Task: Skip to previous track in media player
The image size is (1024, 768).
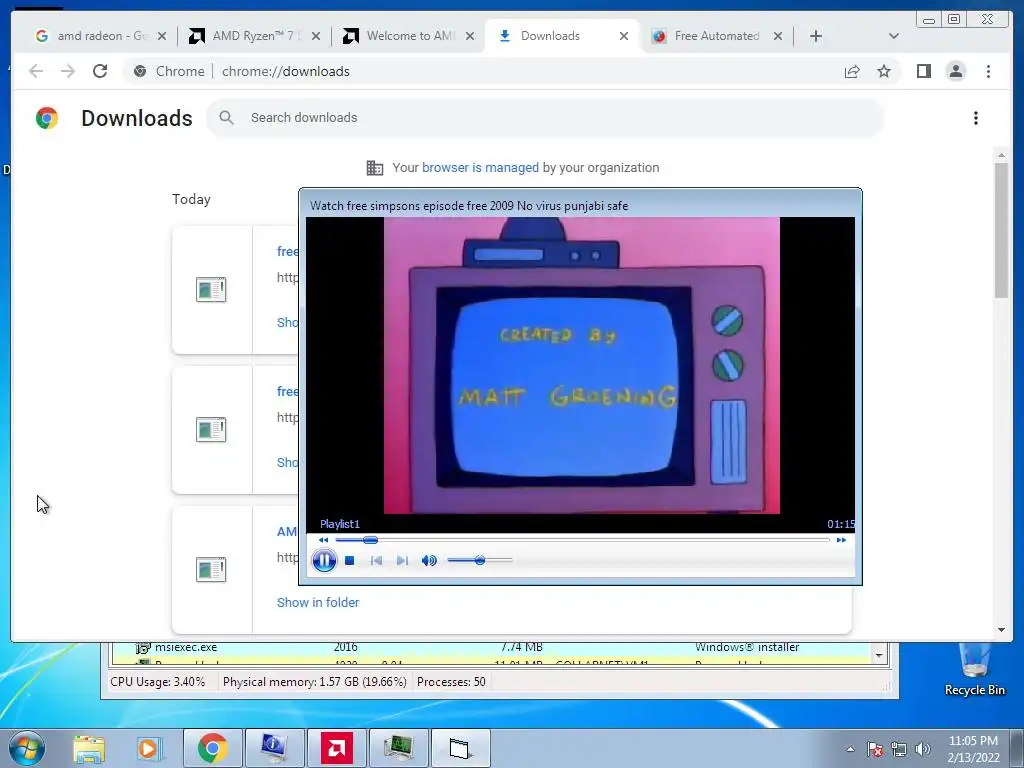Action: tap(376, 560)
